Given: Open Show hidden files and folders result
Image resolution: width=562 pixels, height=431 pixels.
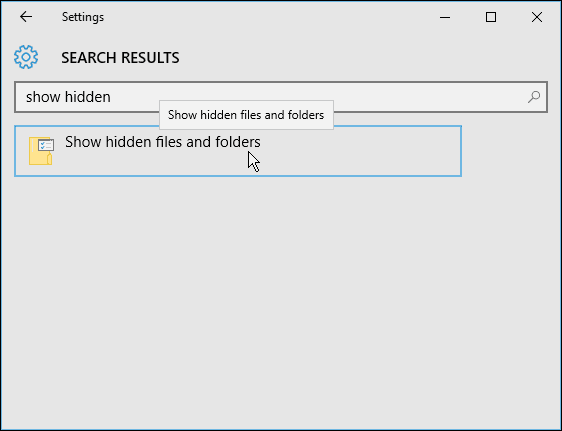Looking at the screenshot, I should pyautogui.click(x=163, y=142).
